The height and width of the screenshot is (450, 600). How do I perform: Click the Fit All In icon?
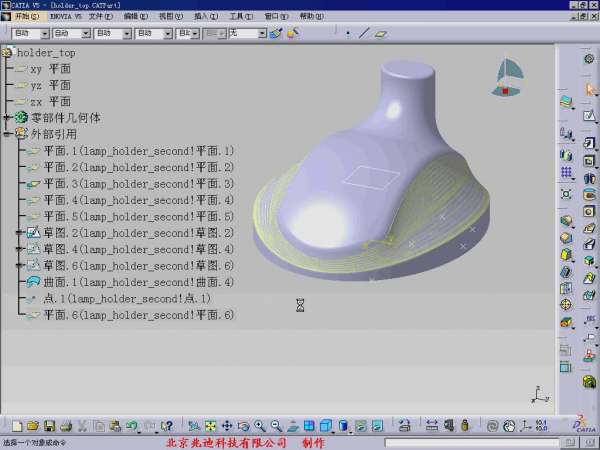pyautogui.click(x=211, y=426)
